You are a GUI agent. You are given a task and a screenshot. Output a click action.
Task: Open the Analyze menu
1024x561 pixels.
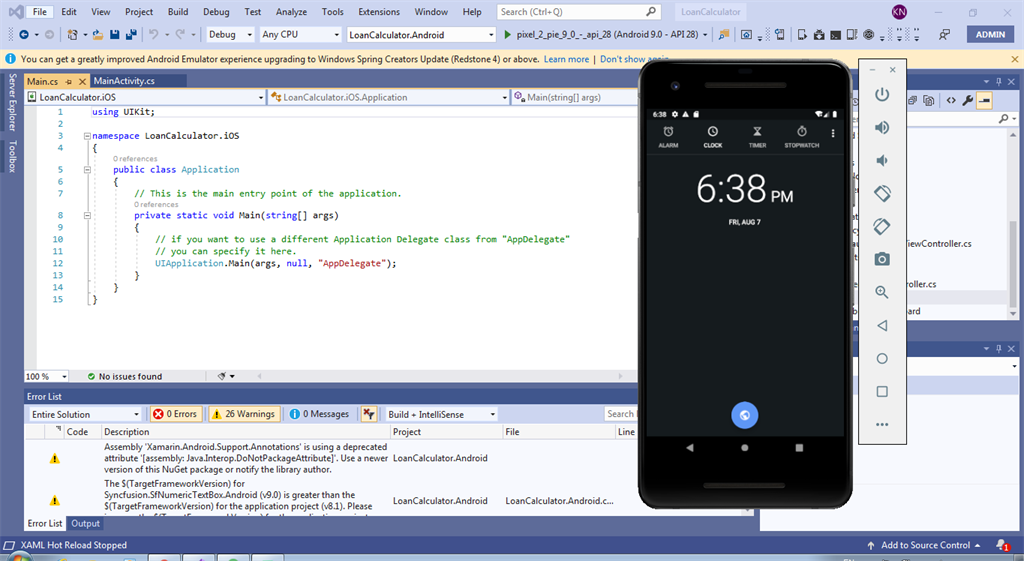tap(291, 12)
